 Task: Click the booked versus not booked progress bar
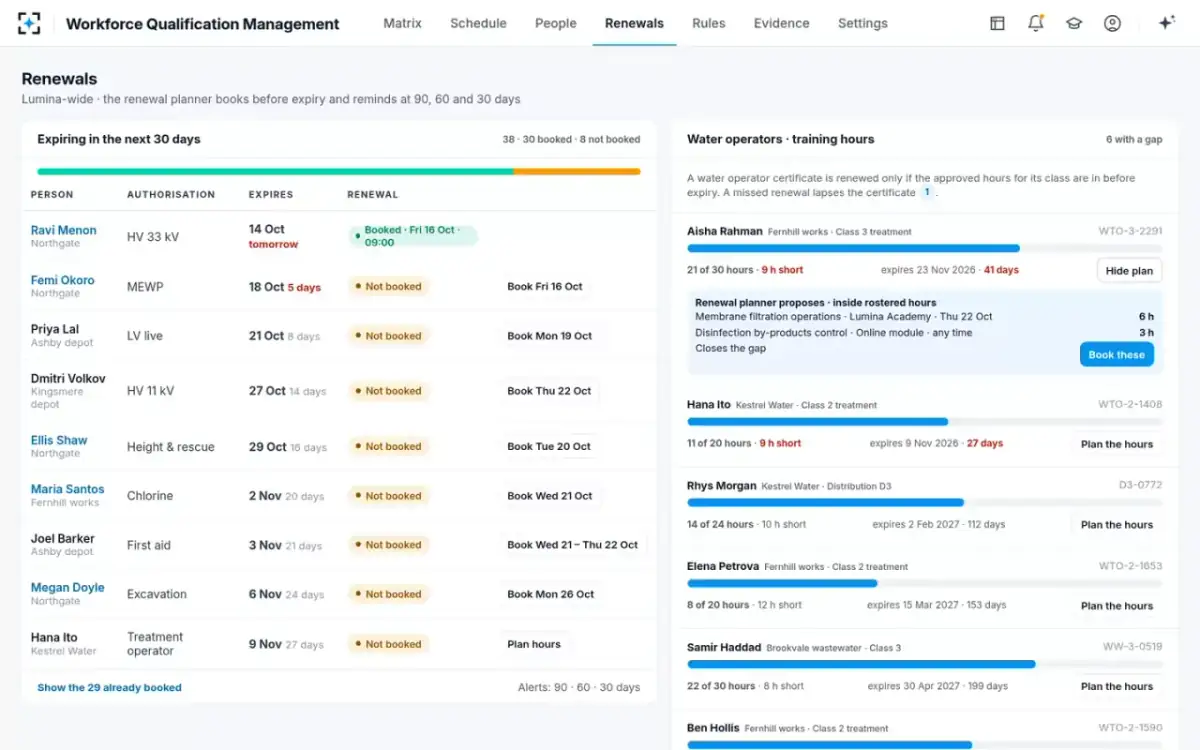(339, 171)
